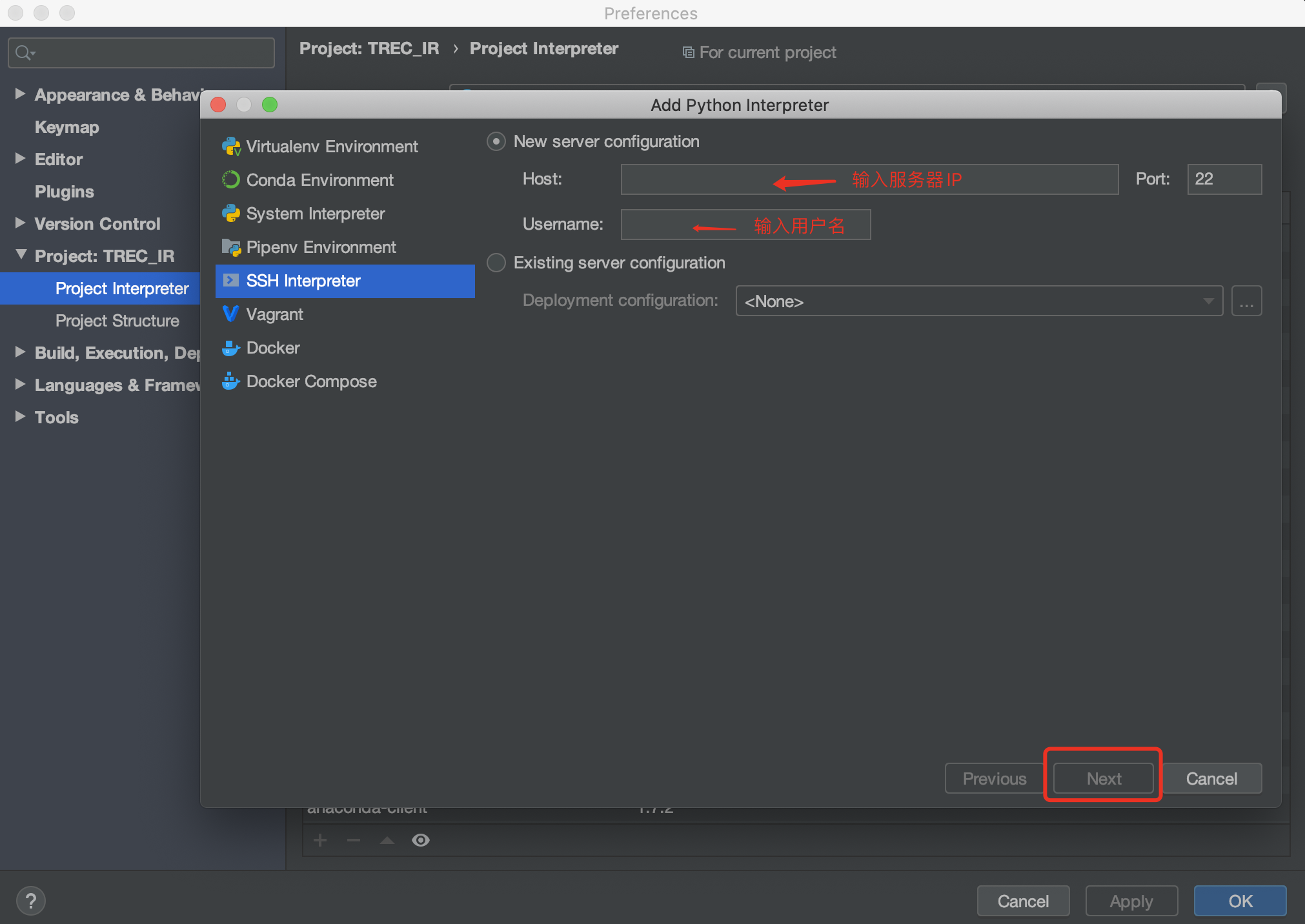The image size is (1305, 924).
Task: Open help via the question mark icon
Action: [30, 900]
